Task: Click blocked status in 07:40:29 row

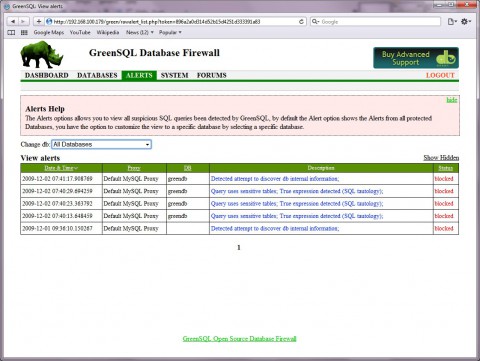Action: tap(444, 191)
